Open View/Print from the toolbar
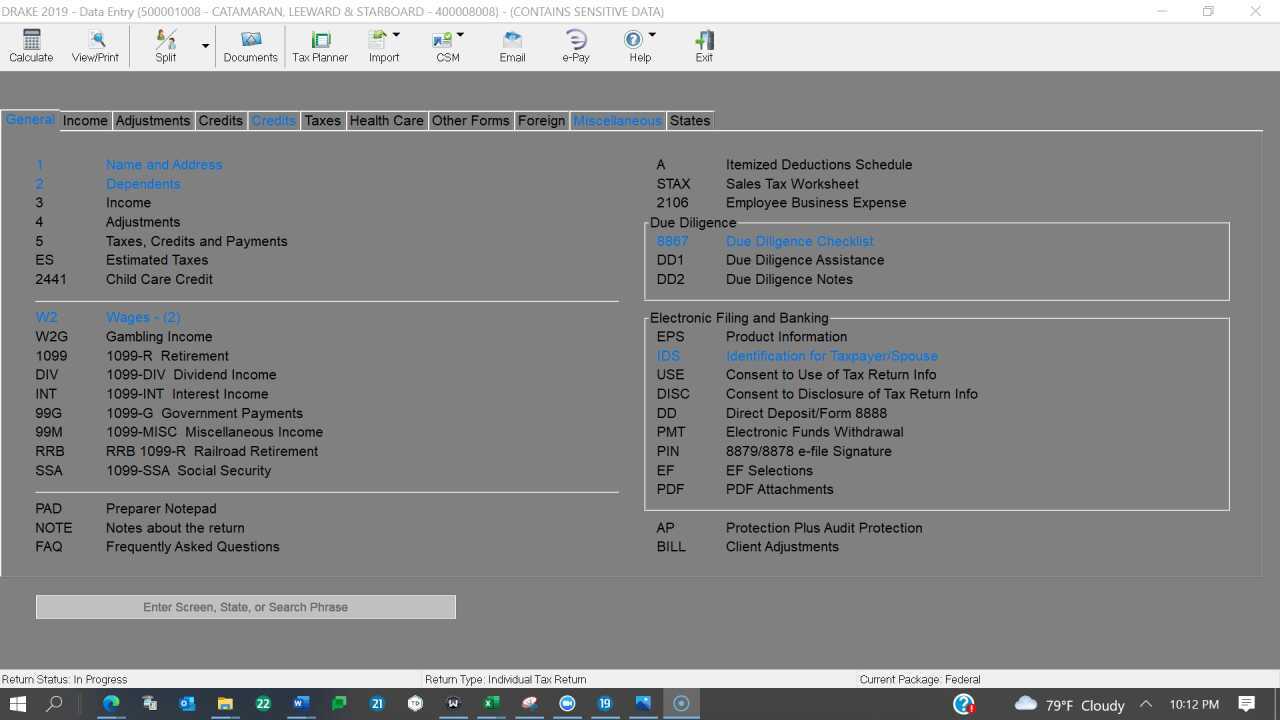Screen dimensions: 1280x720 tap(95, 46)
